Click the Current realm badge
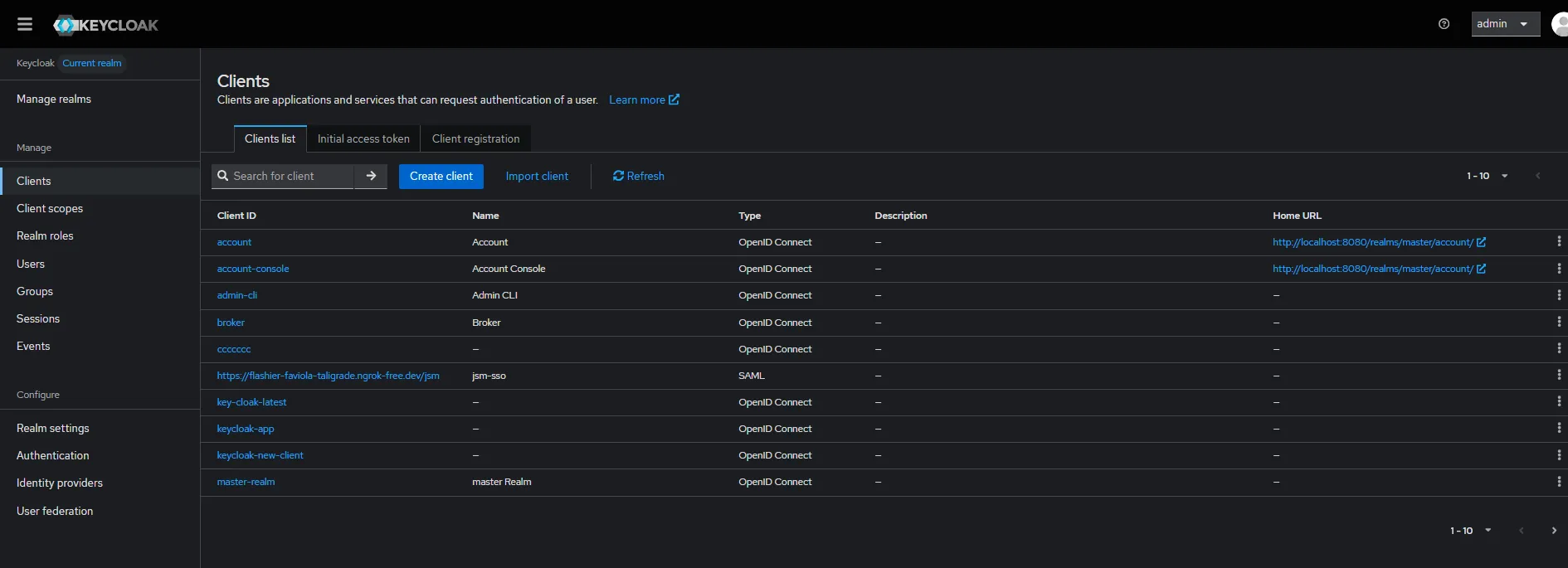 click(92, 63)
